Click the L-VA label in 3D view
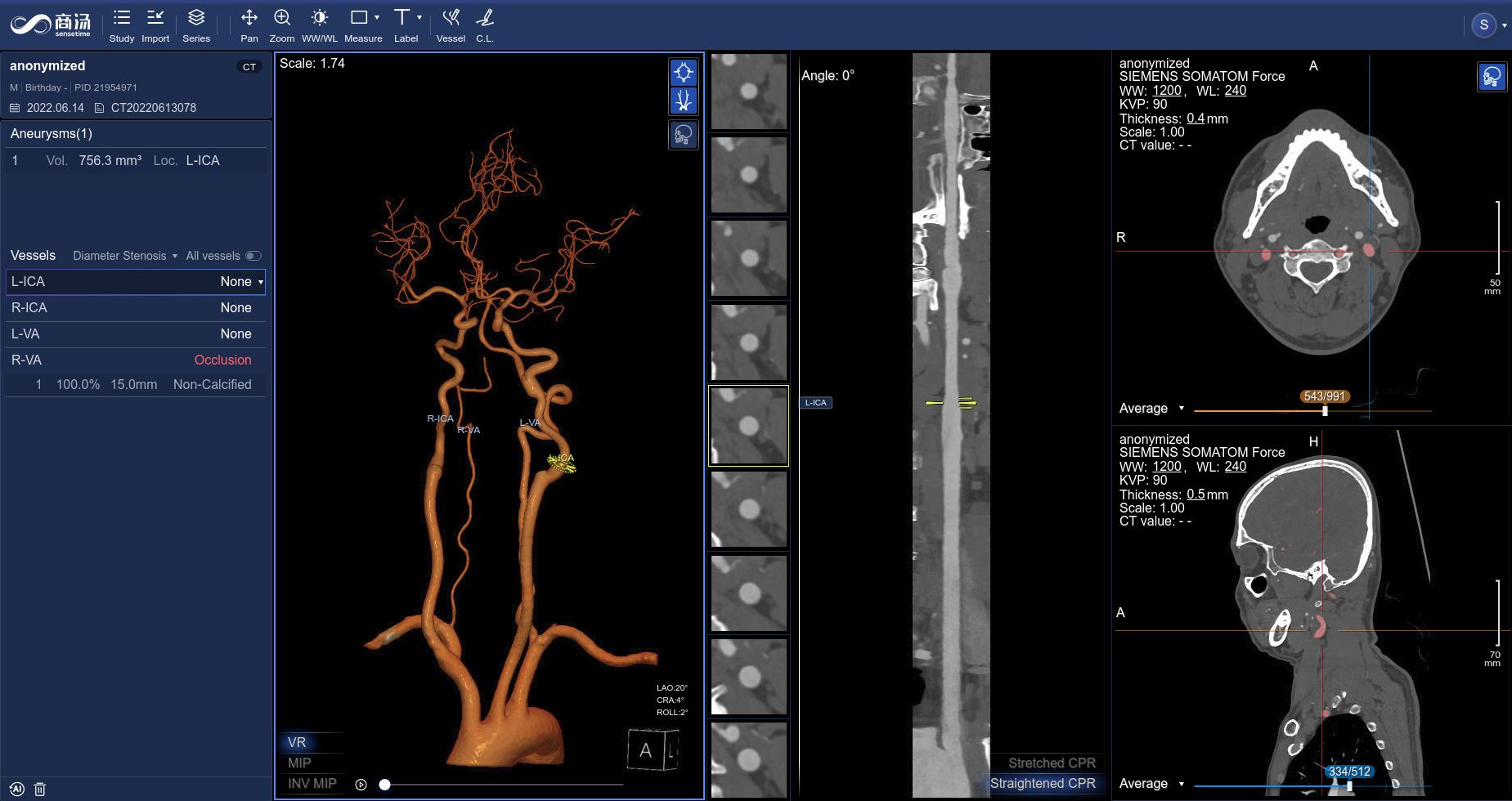1512x801 pixels. (x=530, y=423)
